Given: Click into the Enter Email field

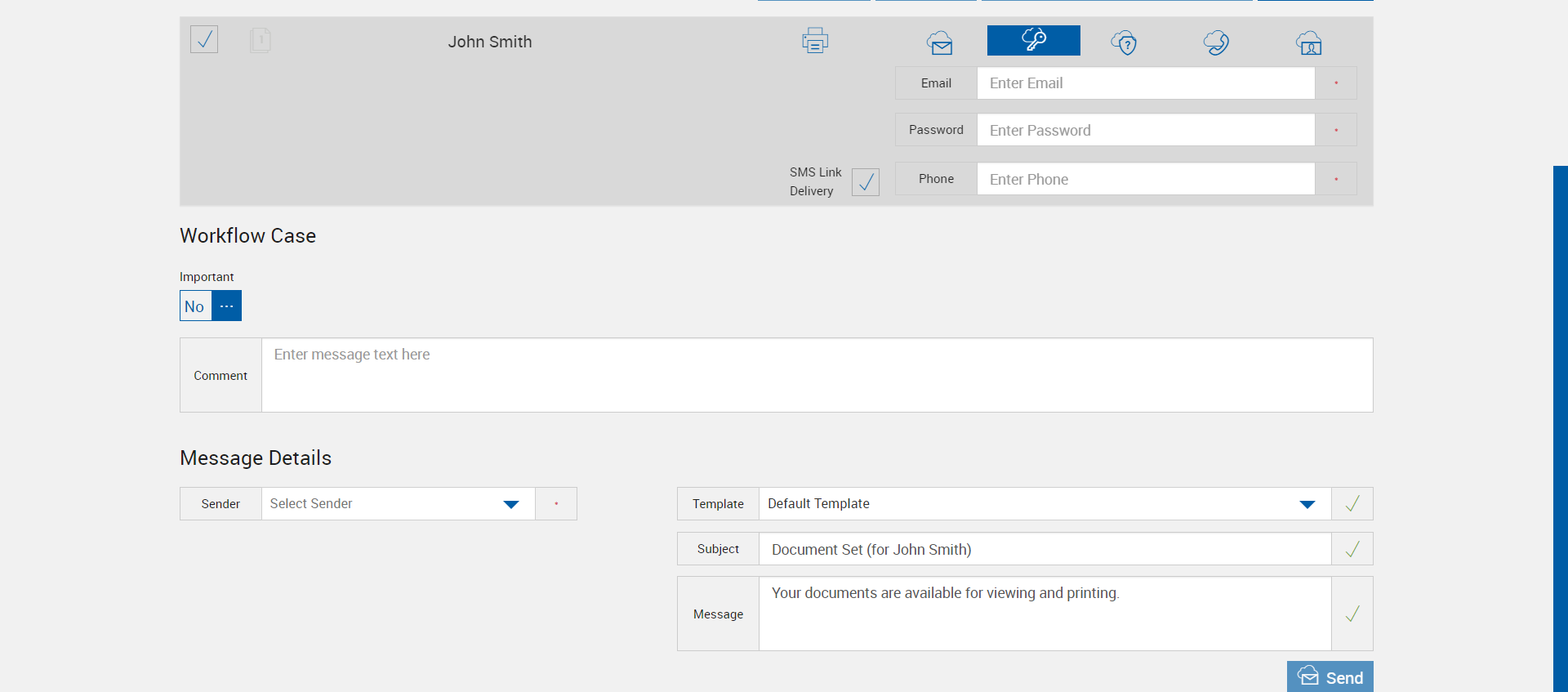Looking at the screenshot, I should tap(1145, 83).
